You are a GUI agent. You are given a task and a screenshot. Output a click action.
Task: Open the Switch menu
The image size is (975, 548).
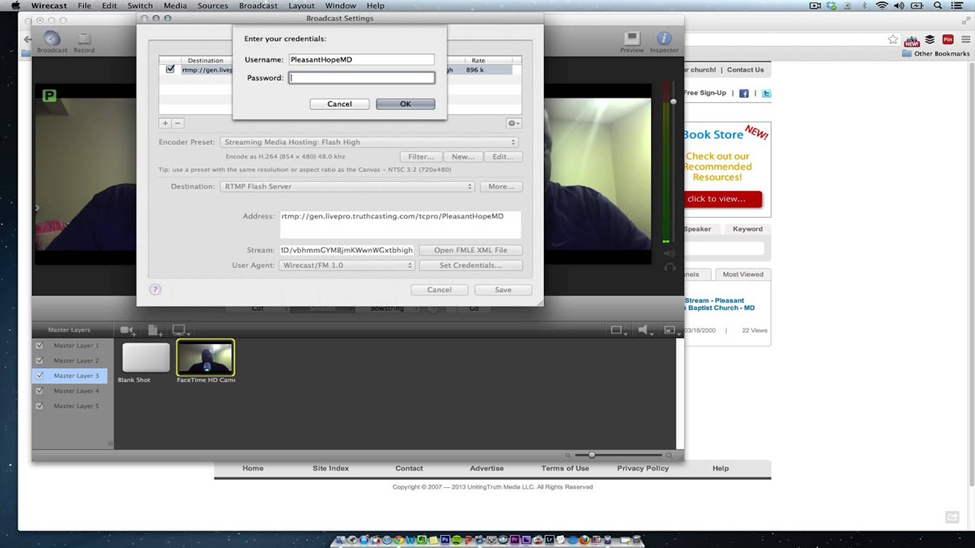[140, 6]
